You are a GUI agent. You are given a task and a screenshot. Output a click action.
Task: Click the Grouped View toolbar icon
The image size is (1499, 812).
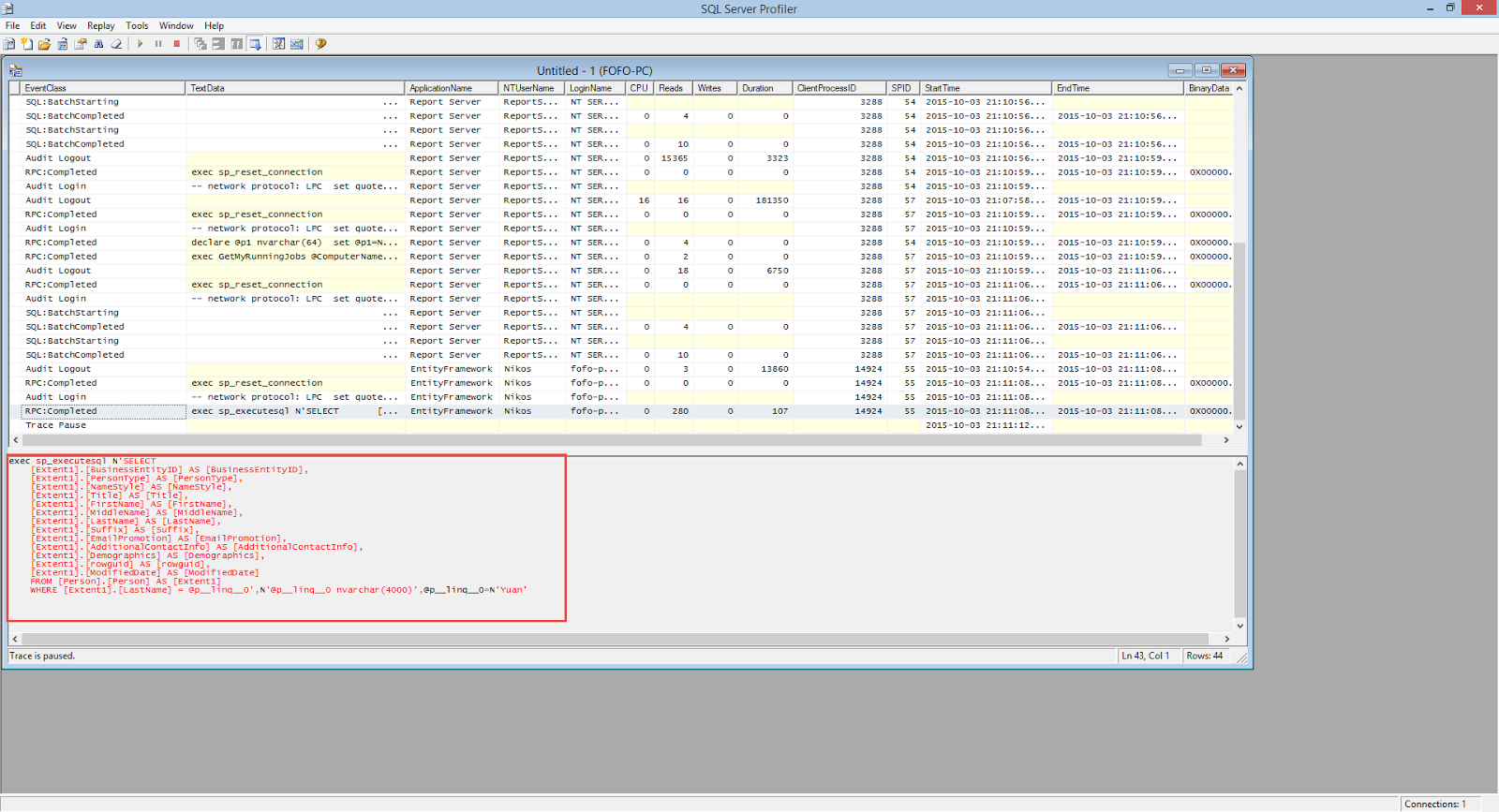click(237, 44)
